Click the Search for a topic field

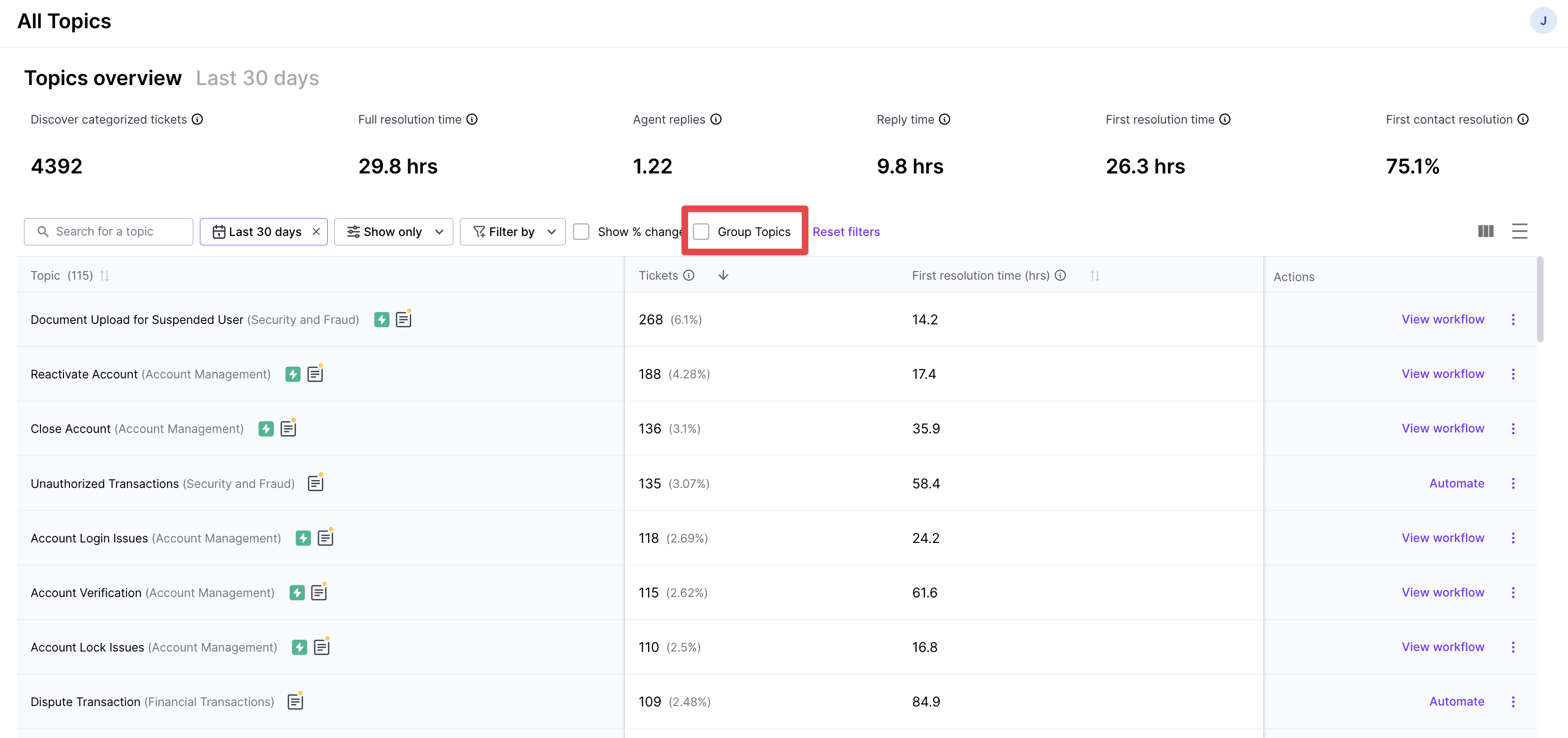tap(108, 232)
